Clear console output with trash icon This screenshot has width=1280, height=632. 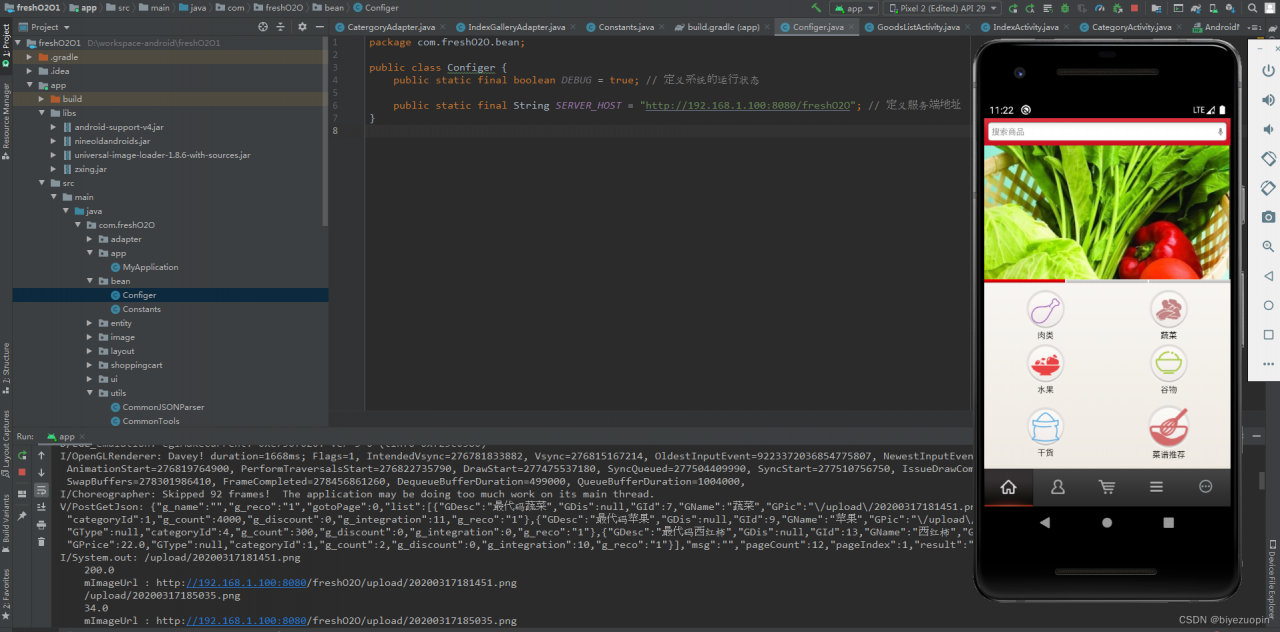(x=41, y=542)
